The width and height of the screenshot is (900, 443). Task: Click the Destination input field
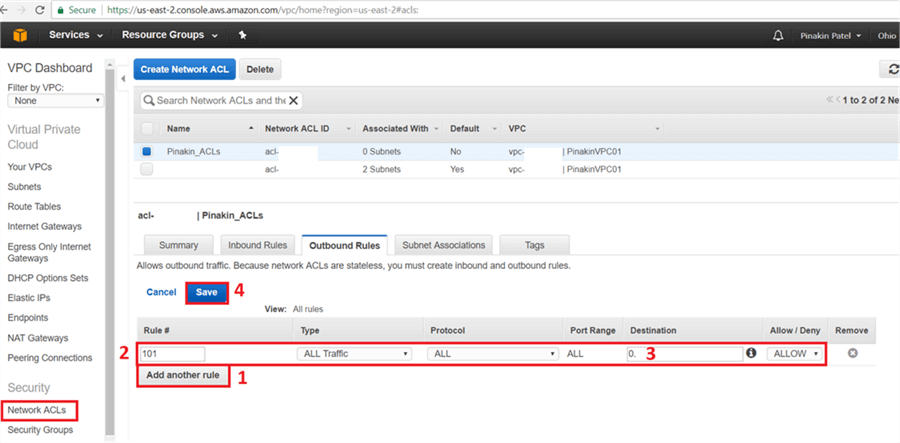pyautogui.click(x=685, y=353)
